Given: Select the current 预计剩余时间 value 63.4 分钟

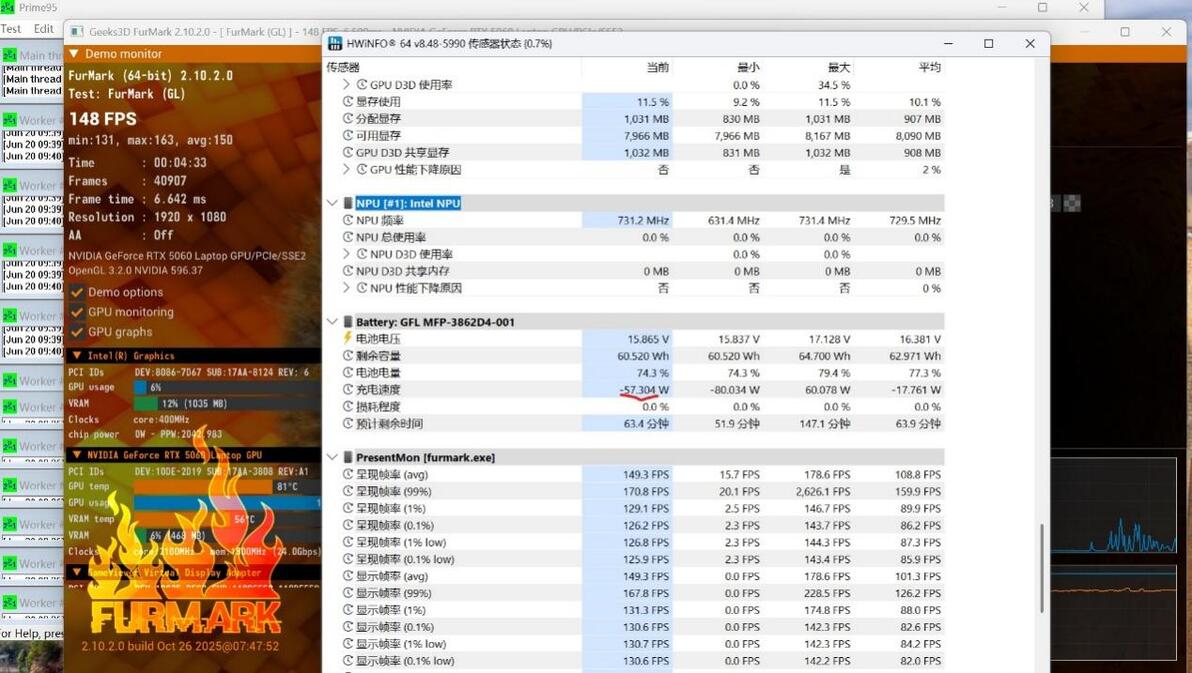Looking at the screenshot, I should point(646,424).
